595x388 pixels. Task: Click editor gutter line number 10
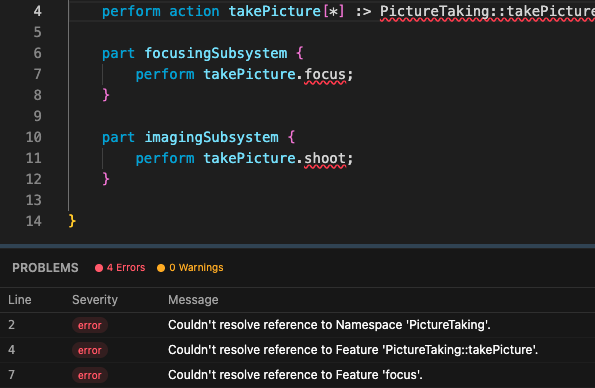[33, 137]
